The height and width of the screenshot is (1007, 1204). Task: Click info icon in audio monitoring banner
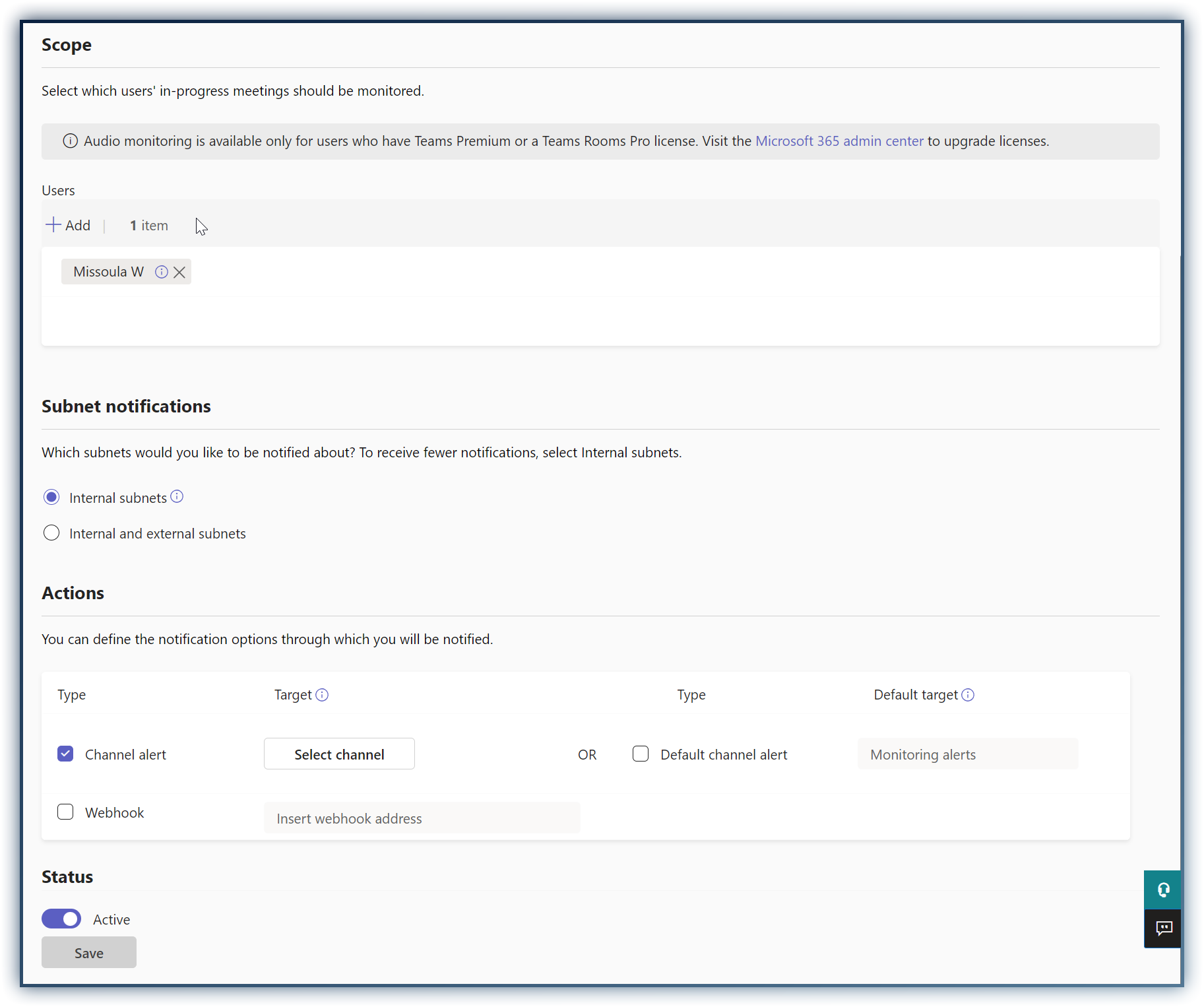70,141
